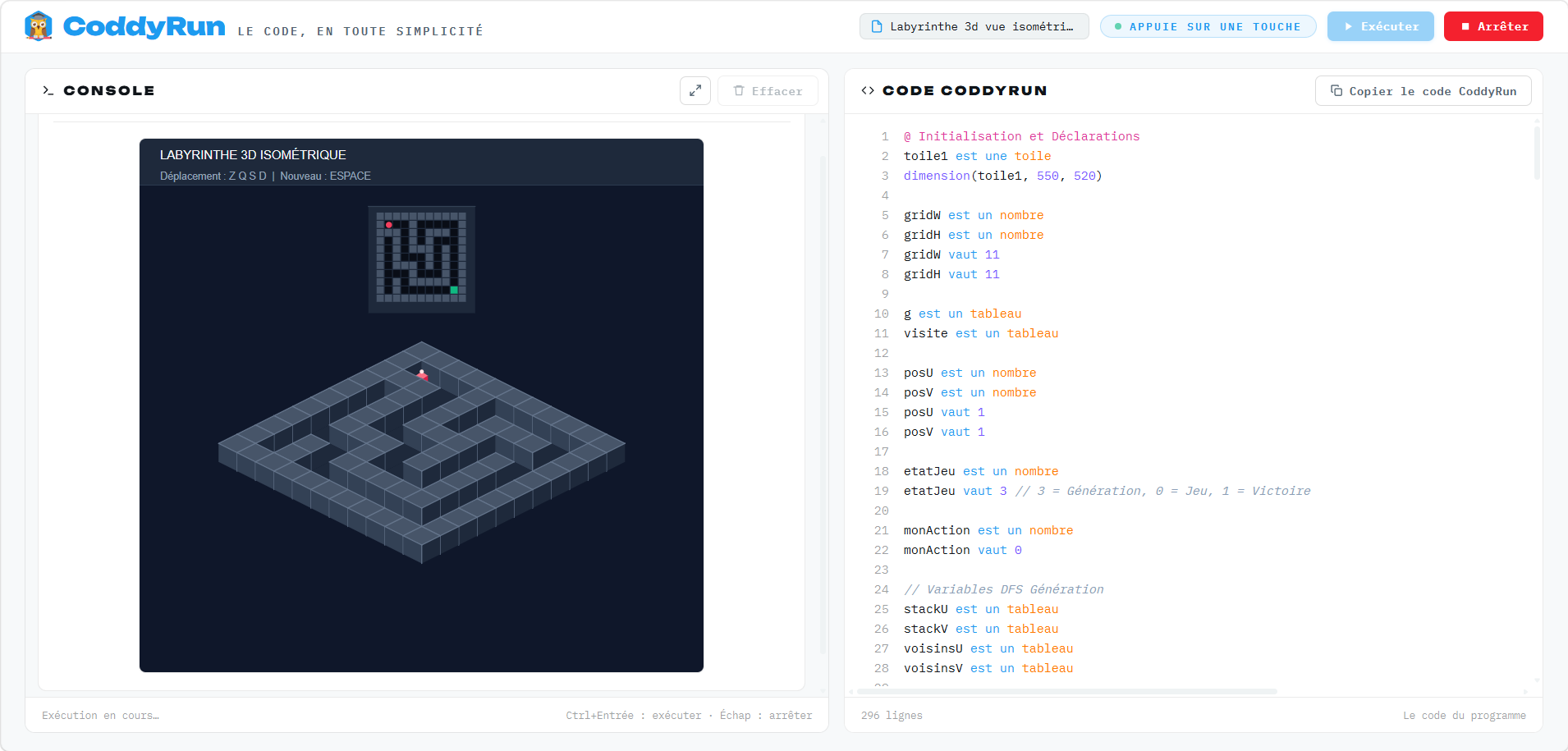Clear the console with Effacer
The image size is (1568, 751).
pyautogui.click(x=768, y=91)
